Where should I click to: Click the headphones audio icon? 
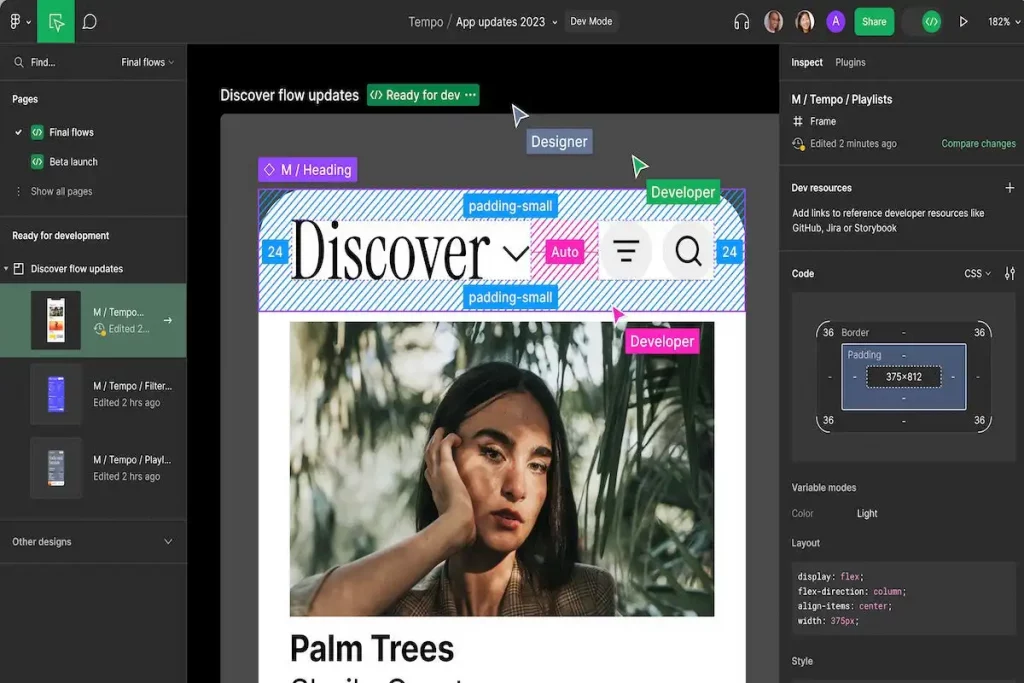click(741, 22)
